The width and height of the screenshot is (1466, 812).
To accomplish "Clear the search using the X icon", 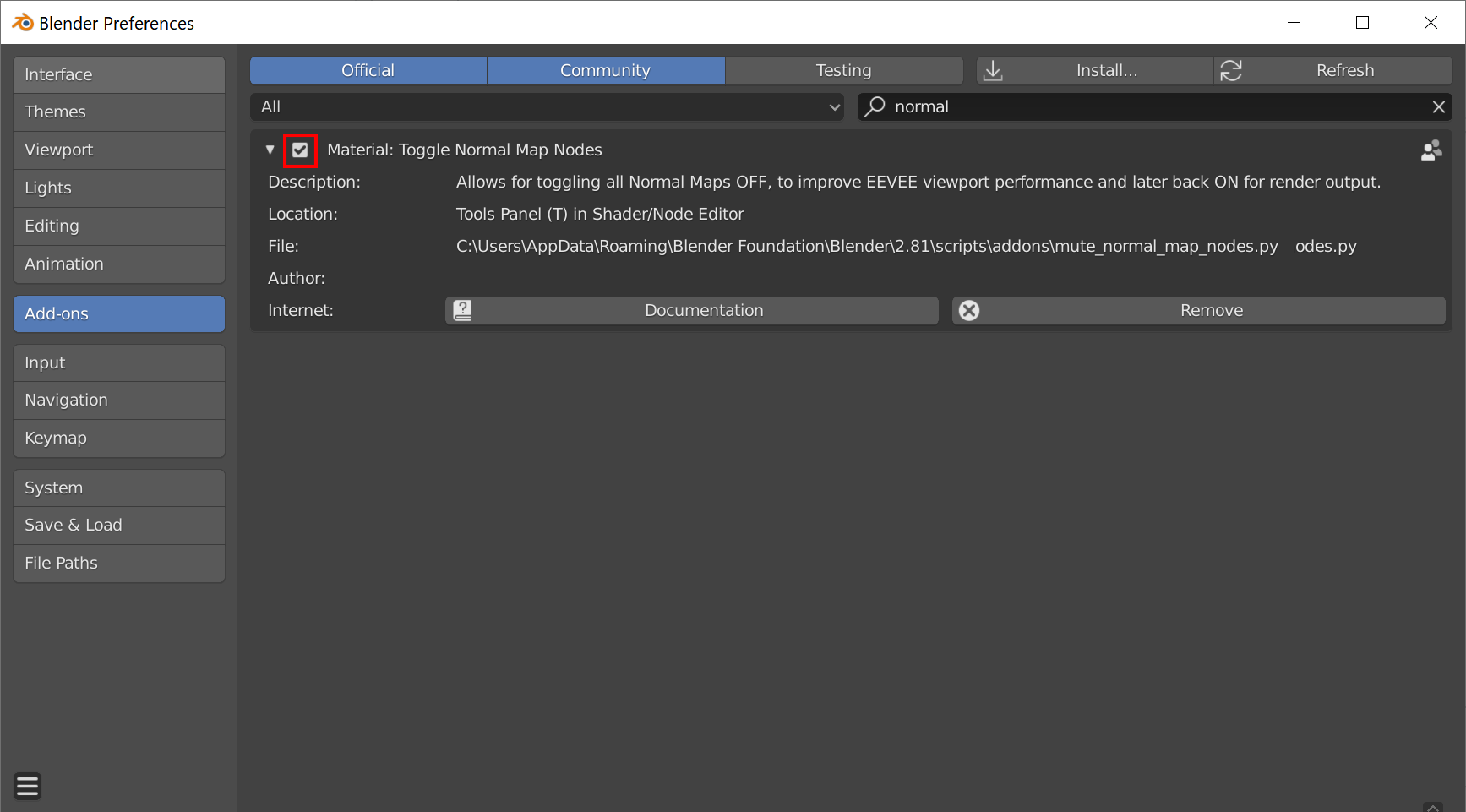I will coord(1438,106).
